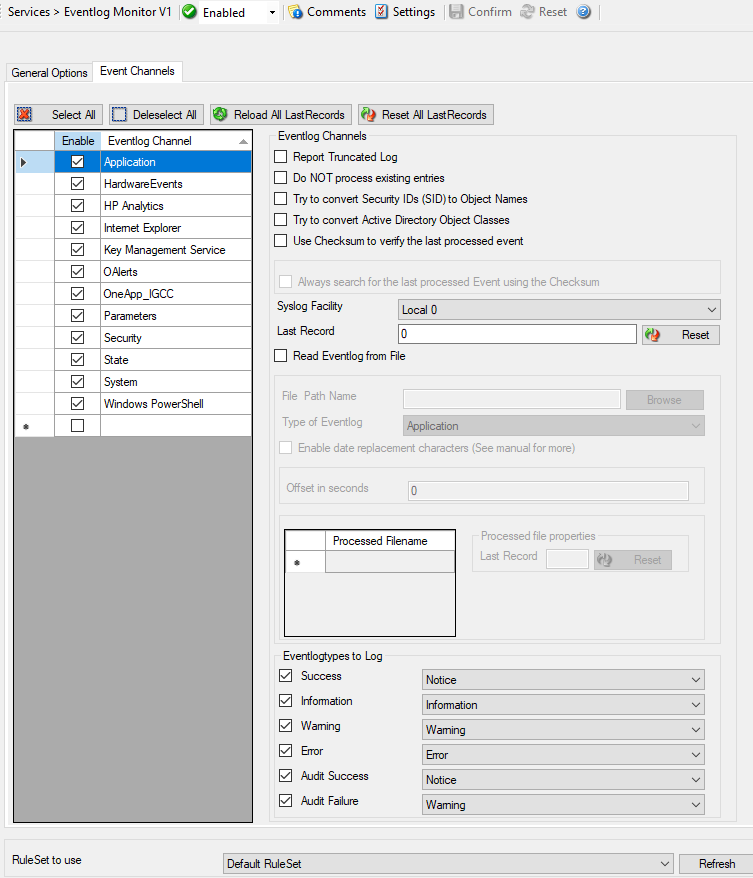
Task: Click Reload All LastRecords
Action: [279, 115]
